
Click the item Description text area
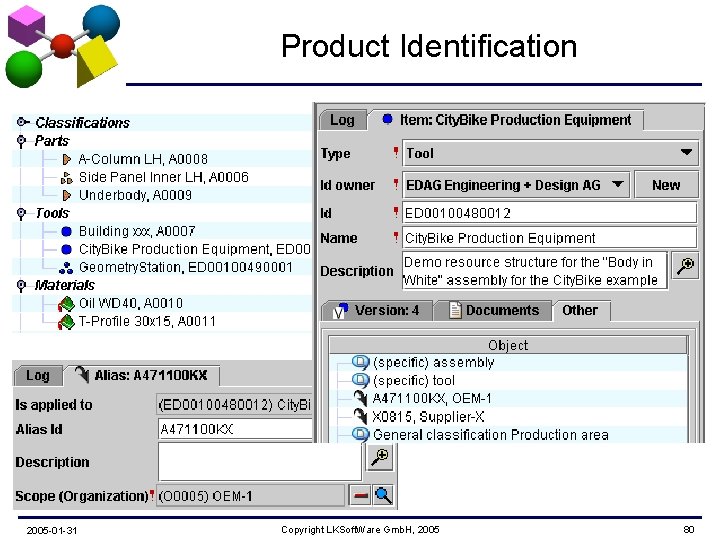[x=535, y=270]
